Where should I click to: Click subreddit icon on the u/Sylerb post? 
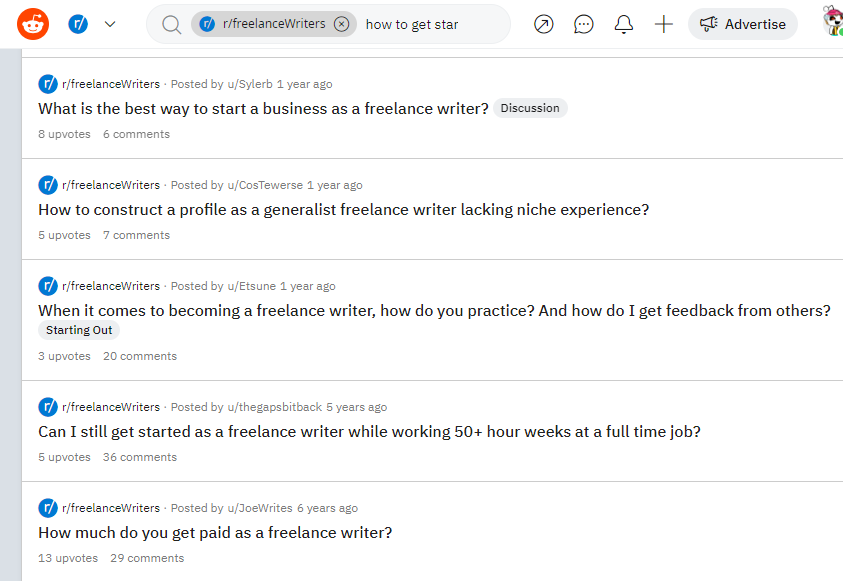click(x=48, y=84)
